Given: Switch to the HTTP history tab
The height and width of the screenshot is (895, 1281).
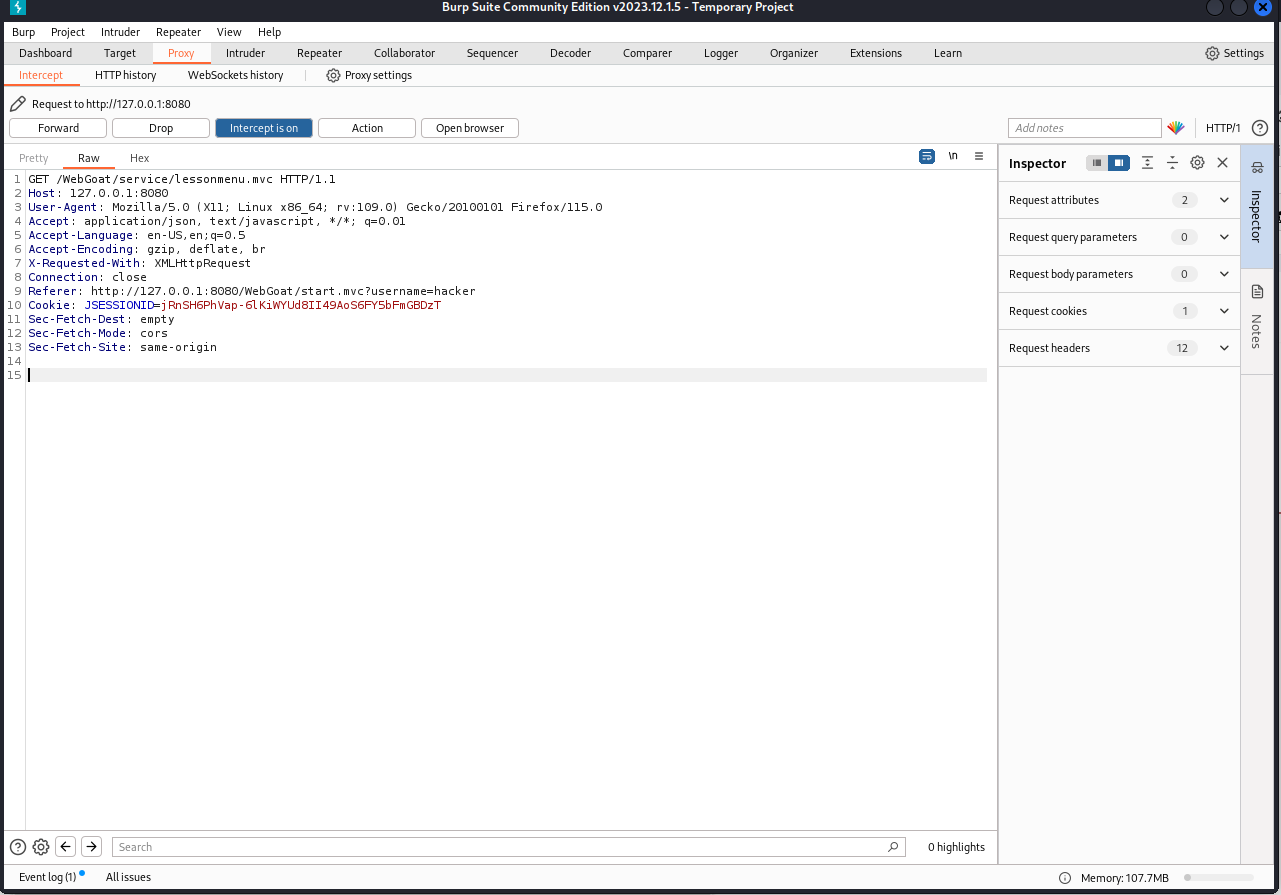Looking at the screenshot, I should coord(126,75).
